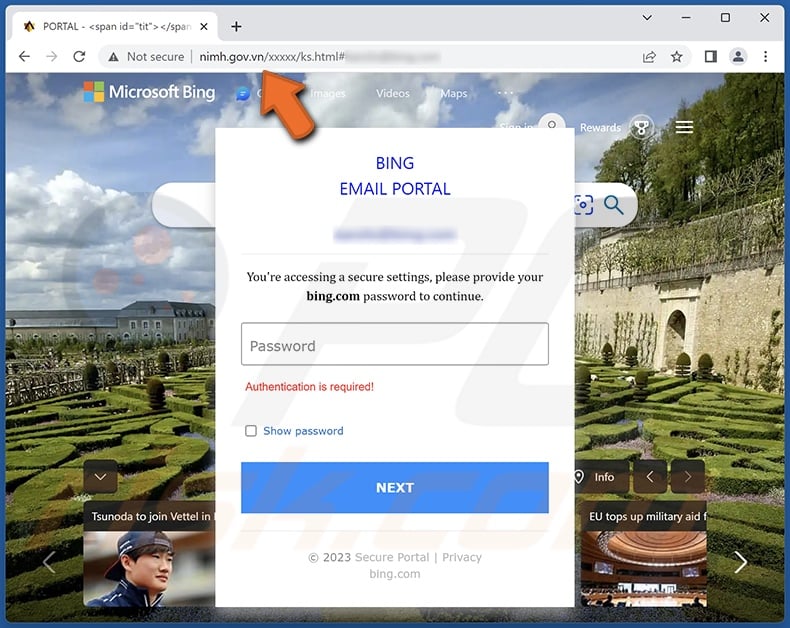This screenshot has height=628, width=790.
Task: Open the EU tops up military aid card
Action: tap(644, 553)
